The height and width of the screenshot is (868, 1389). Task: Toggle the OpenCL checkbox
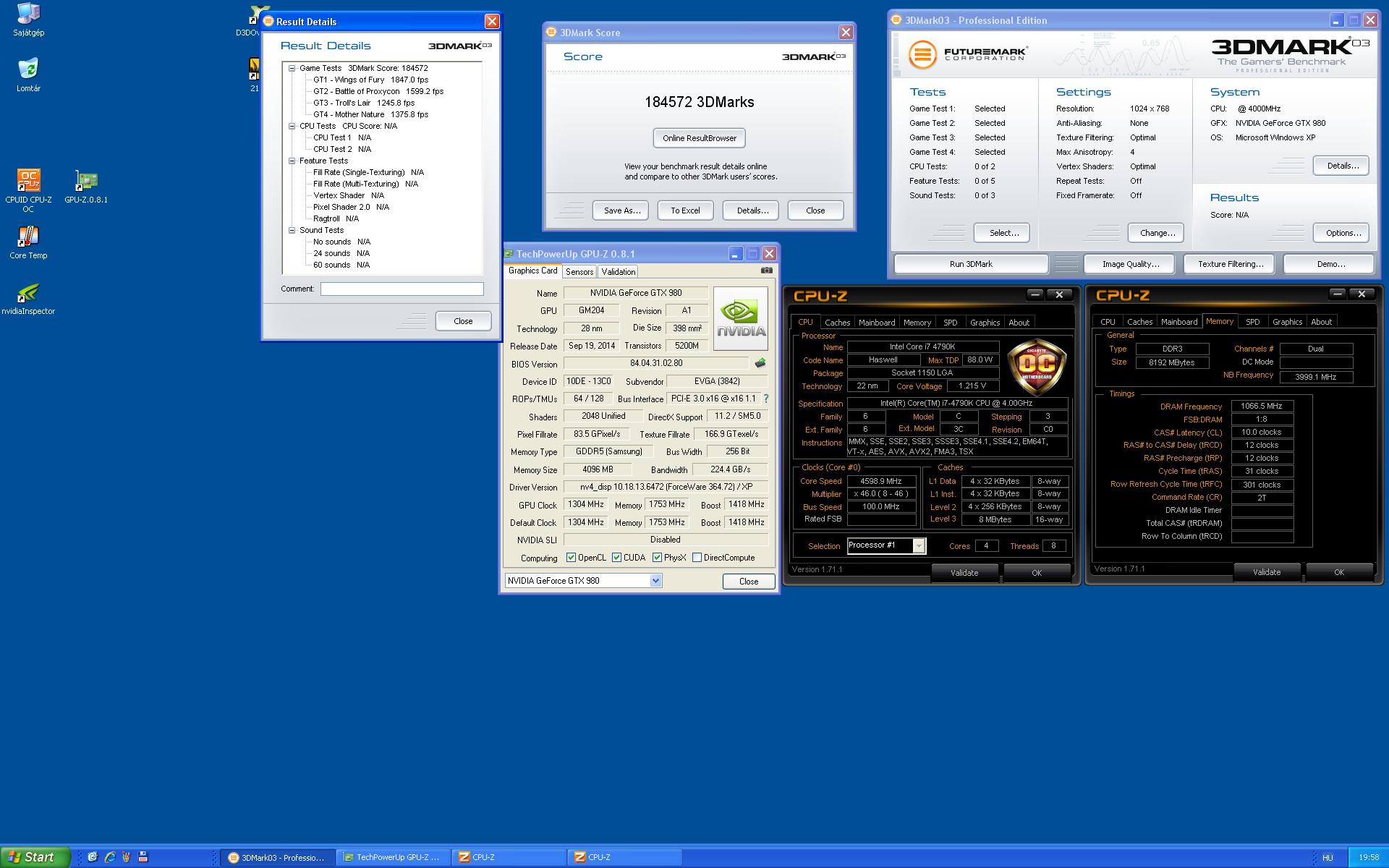[x=571, y=558]
